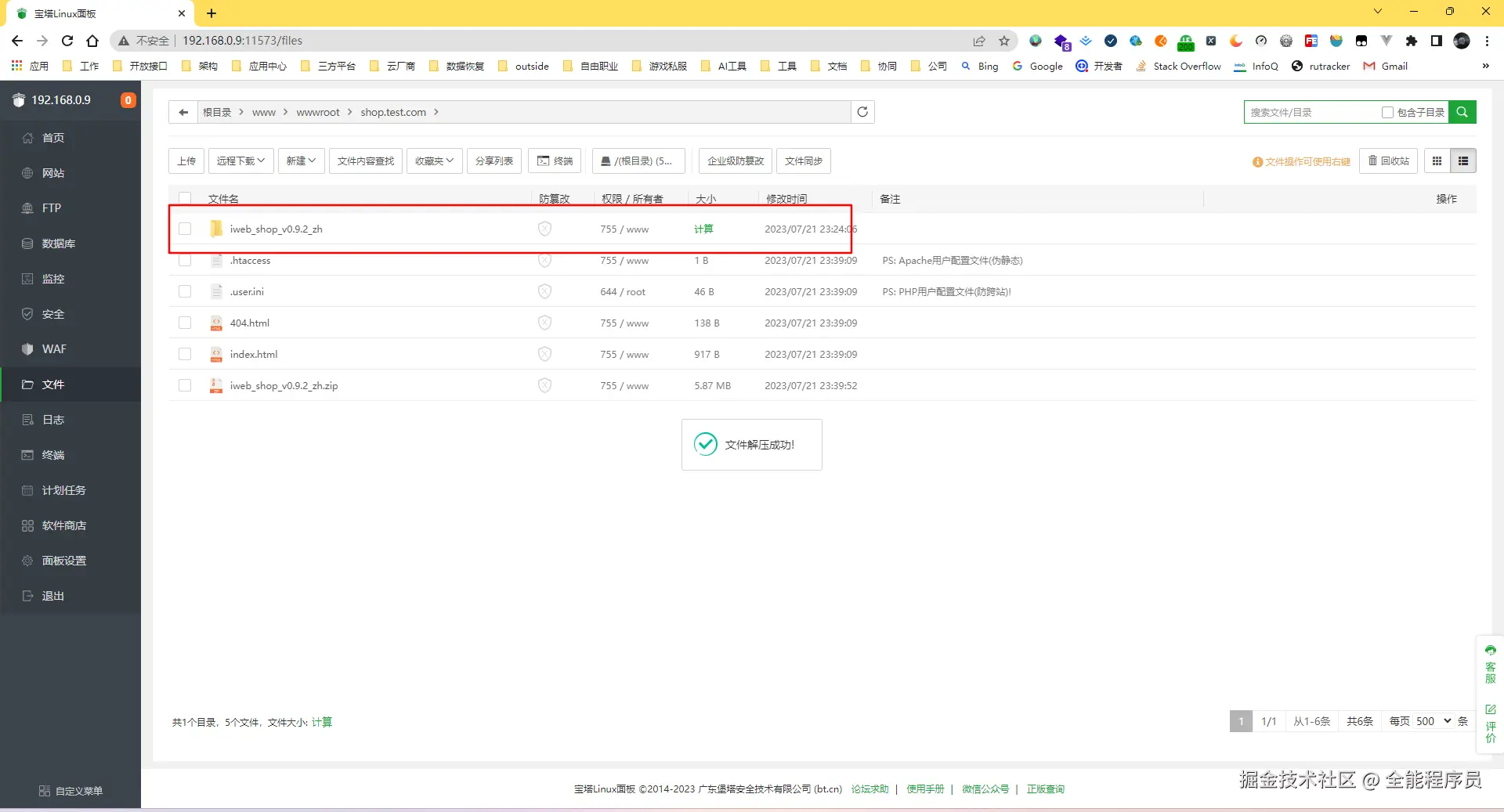Expand the 收藏夹 dropdown
Image resolution: width=1504 pixels, height=812 pixels.
pos(434,161)
